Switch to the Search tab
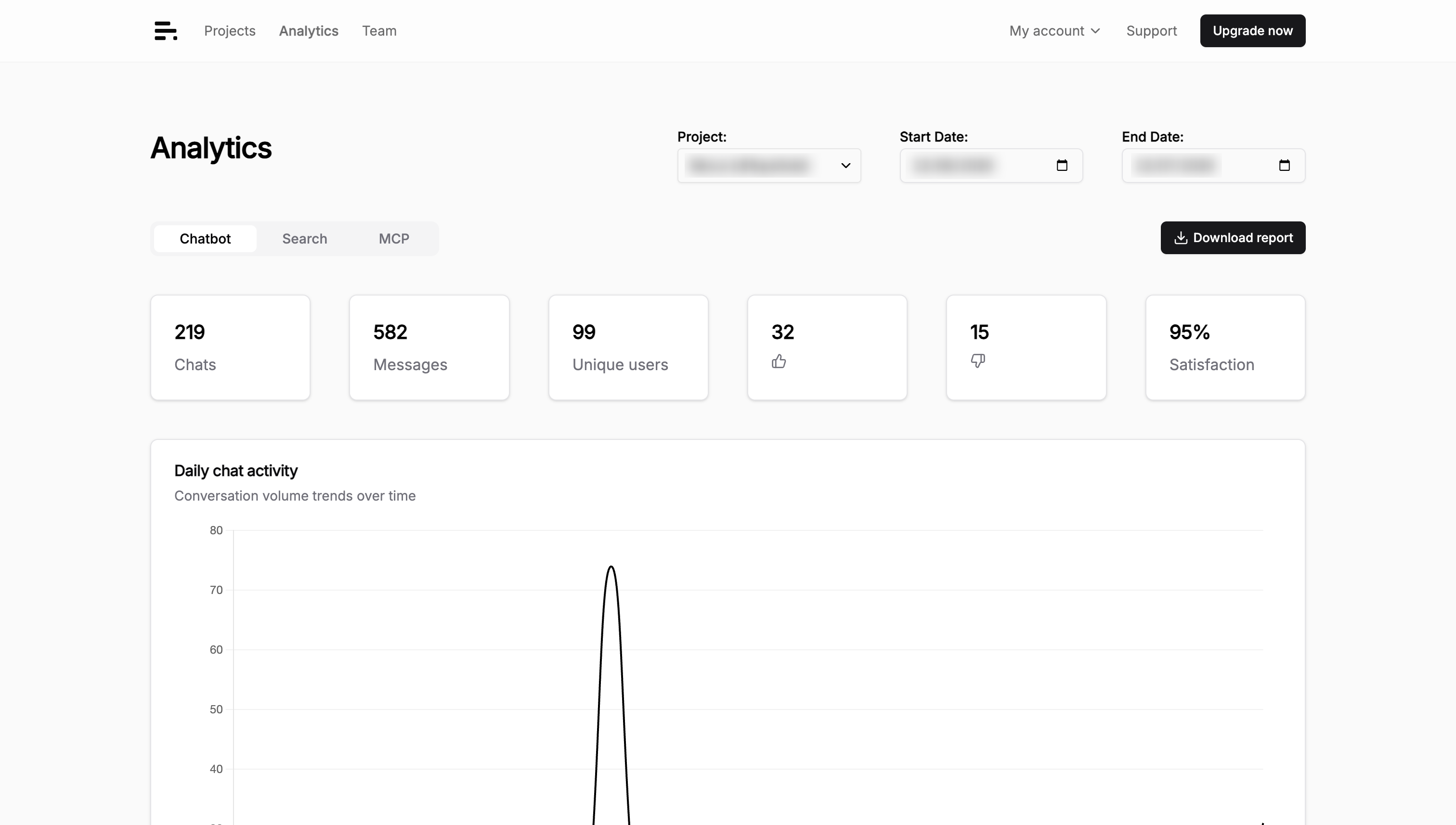This screenshot has height=825, width=1456. [x=304, y=239]
